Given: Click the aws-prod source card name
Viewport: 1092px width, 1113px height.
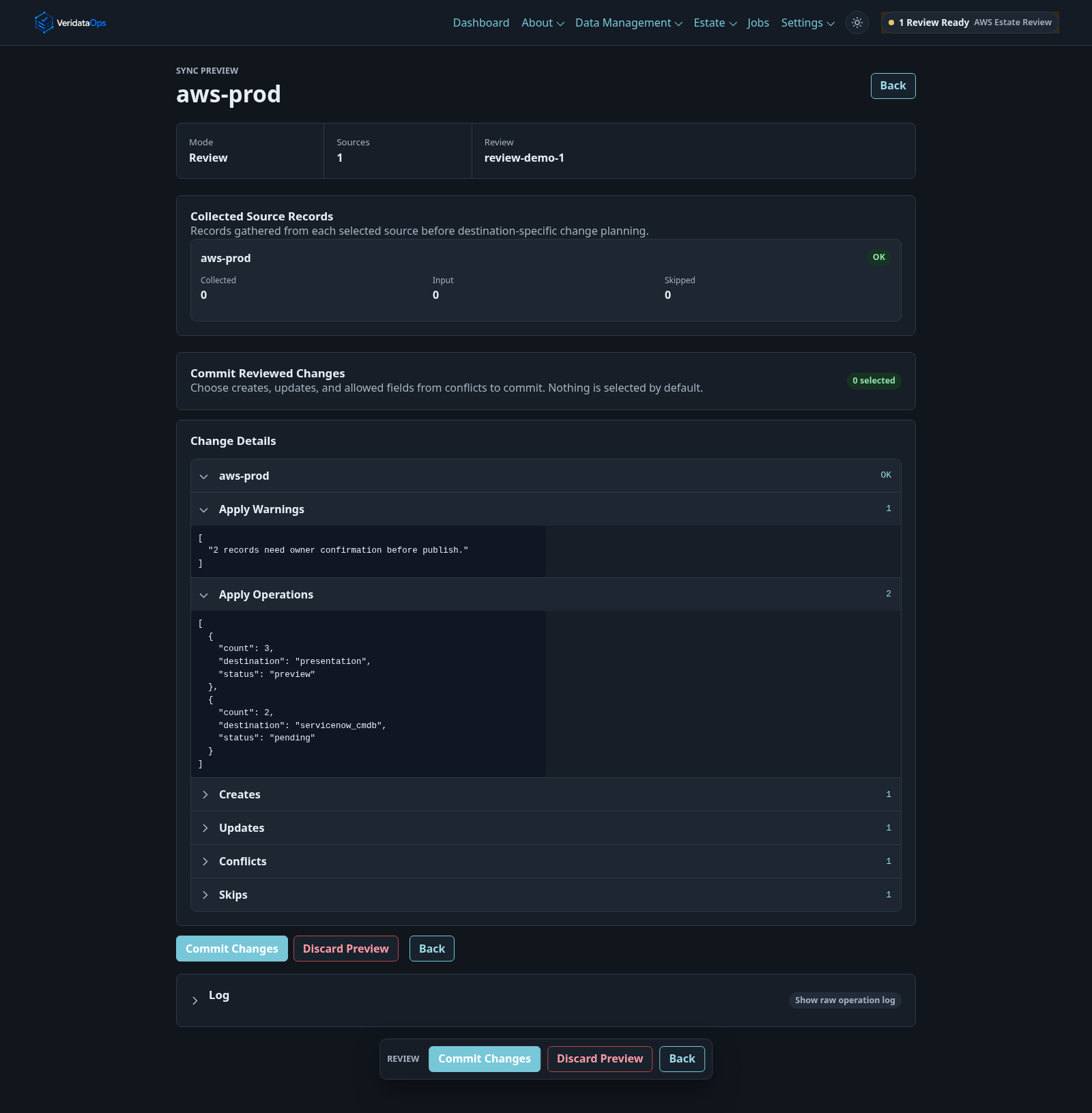Looking at the screenshot, I should coord(226,258).
